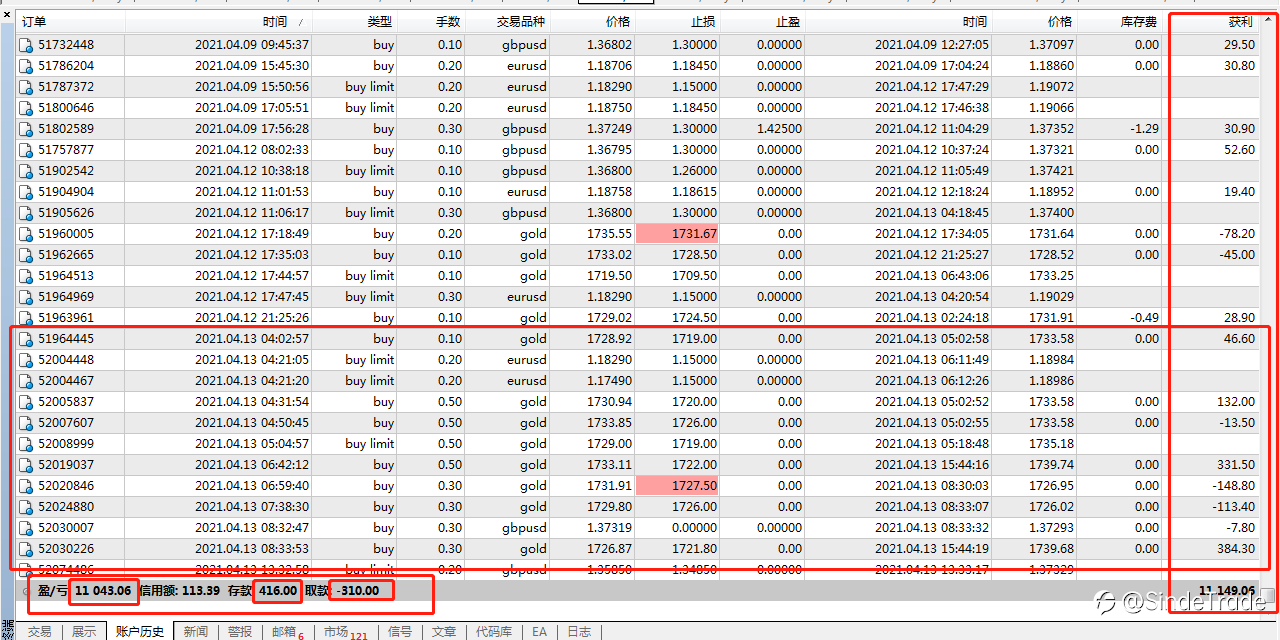Click the order icon for order 52030007

tap(26, 528)
